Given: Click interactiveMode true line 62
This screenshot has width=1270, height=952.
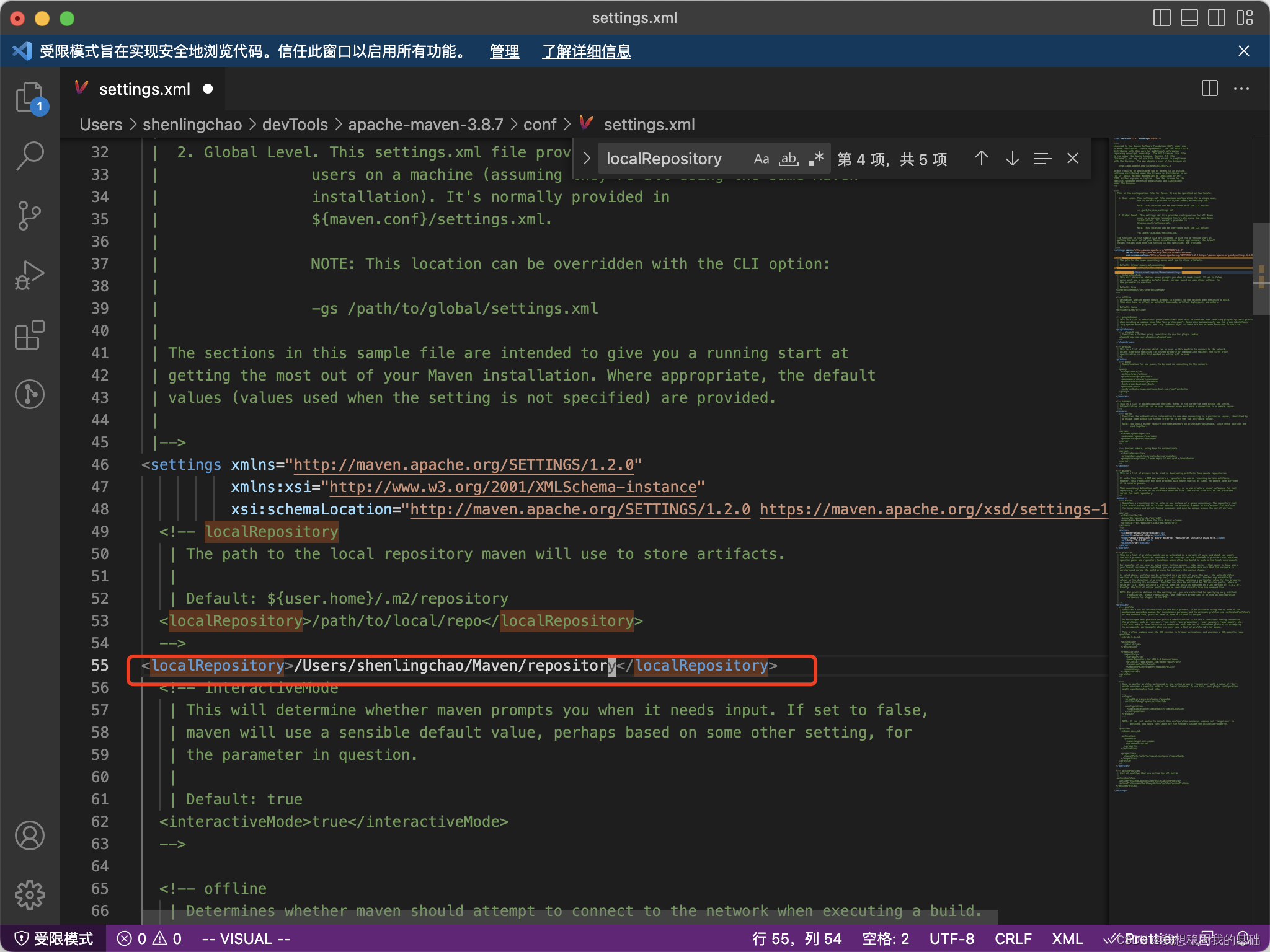Looking at the screenshot, I should pyautogui.click(x=334, y=822).
